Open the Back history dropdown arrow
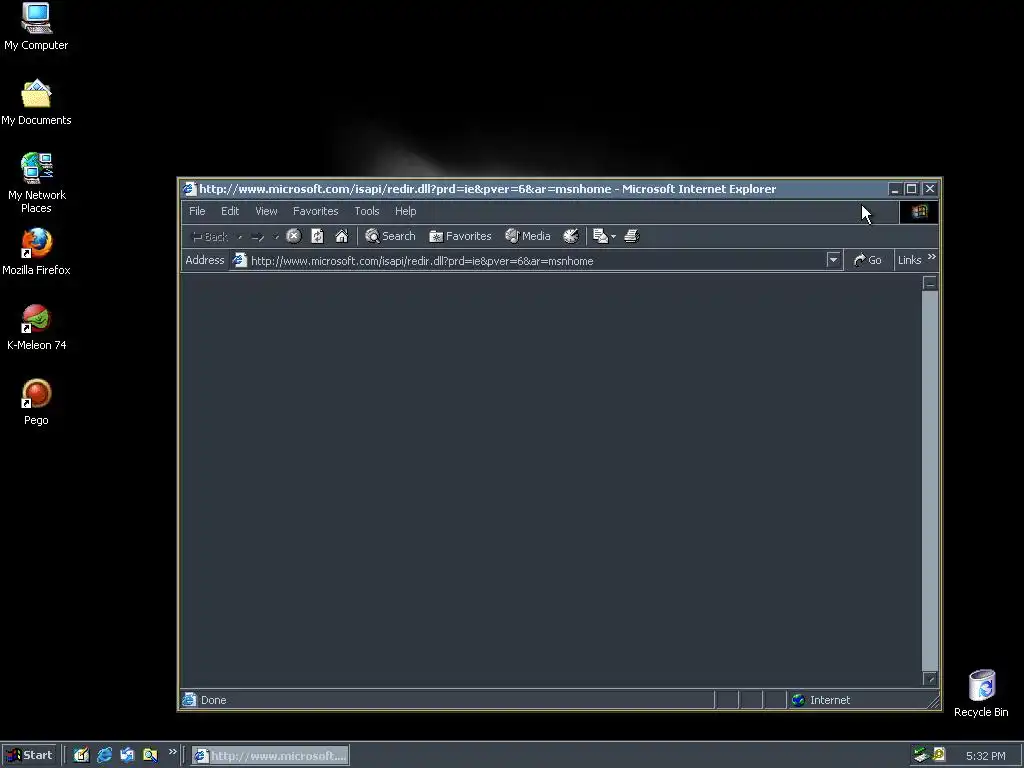This screenshot has height=768, width=1024. click(x=240, y=236)
